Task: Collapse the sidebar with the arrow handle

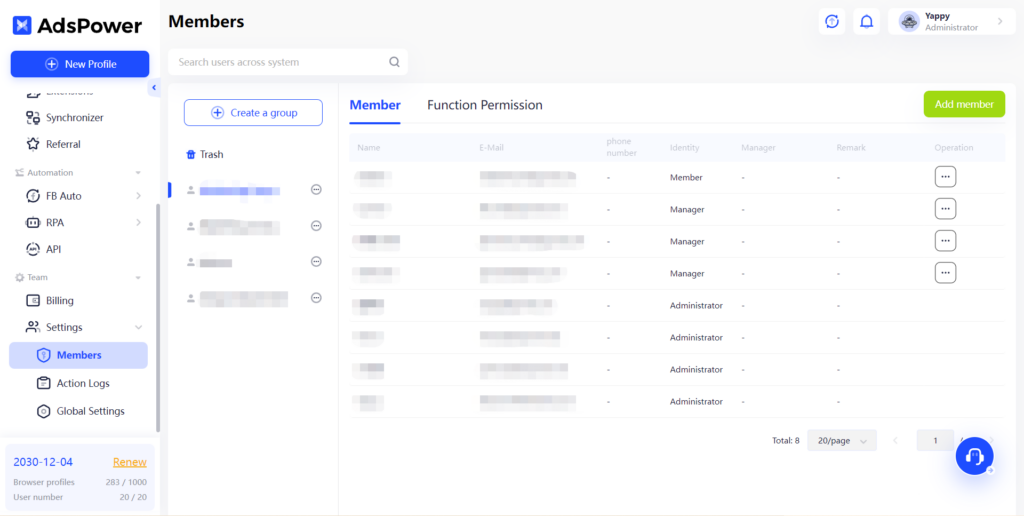Action: (x=154, y=87)
